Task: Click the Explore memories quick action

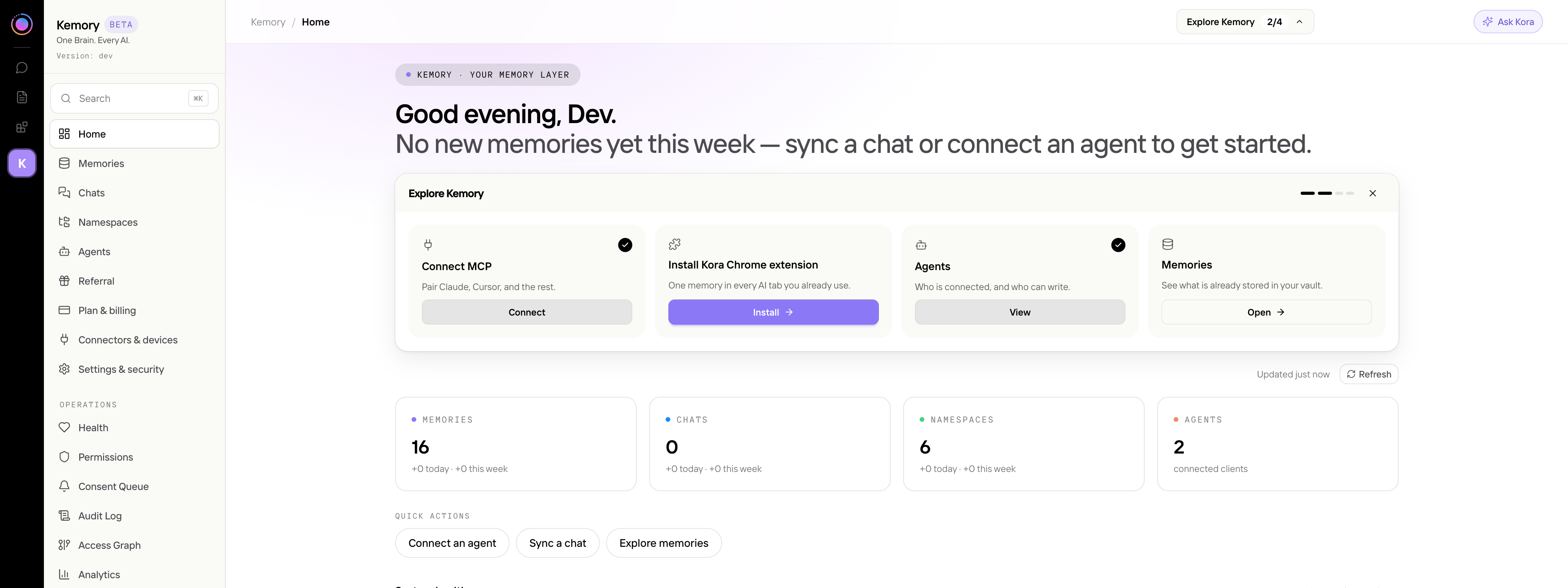Action: coord(664,543)
